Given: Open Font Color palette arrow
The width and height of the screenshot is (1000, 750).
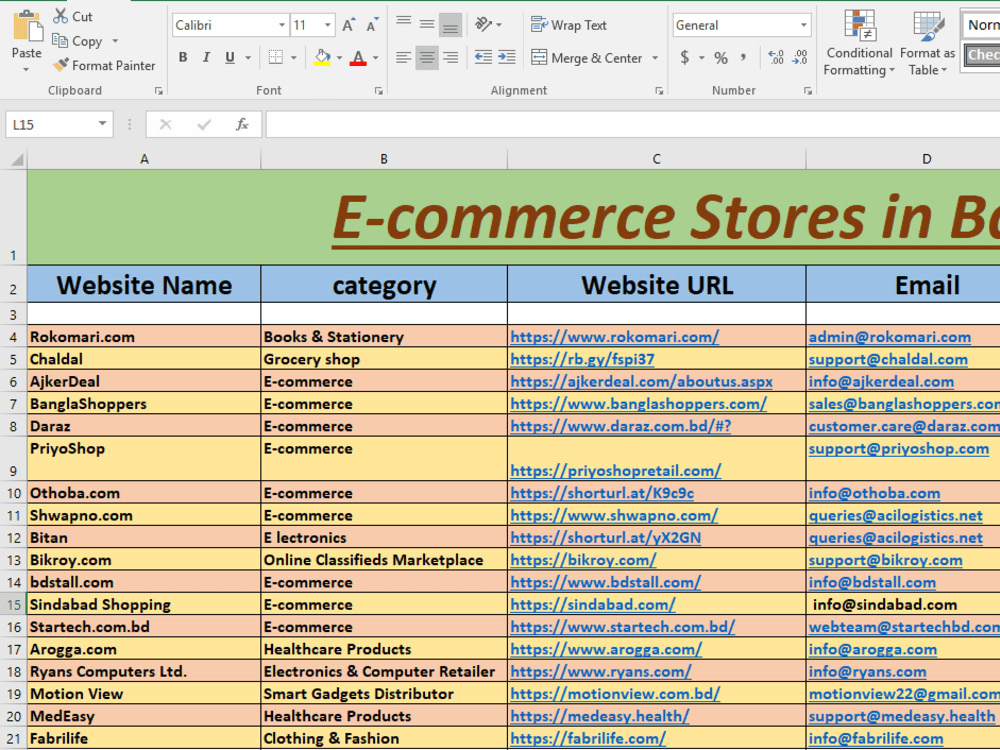Looking at the screenshot, I should [376, 58].
